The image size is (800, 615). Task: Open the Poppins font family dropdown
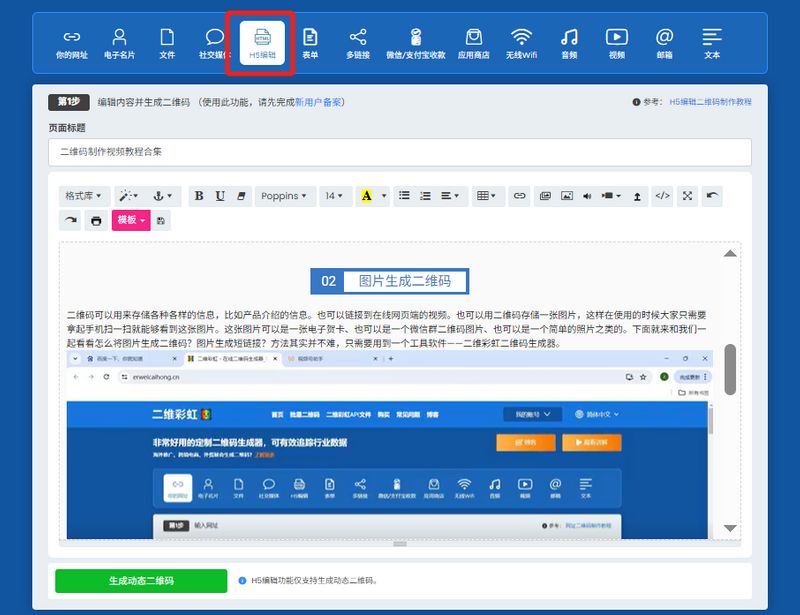tap(285, 196)
